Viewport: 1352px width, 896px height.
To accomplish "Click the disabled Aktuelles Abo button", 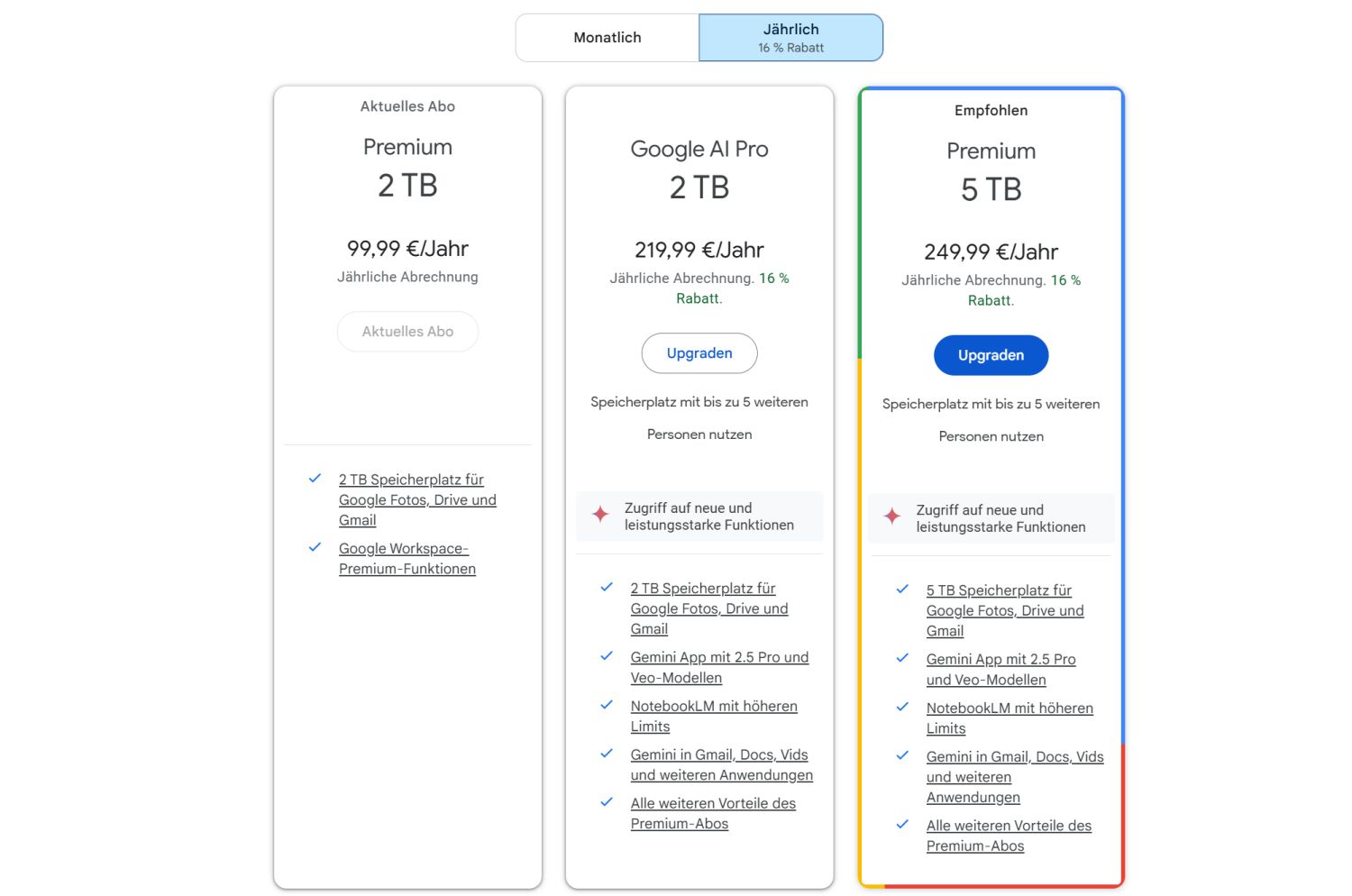I will coord(407,332).
